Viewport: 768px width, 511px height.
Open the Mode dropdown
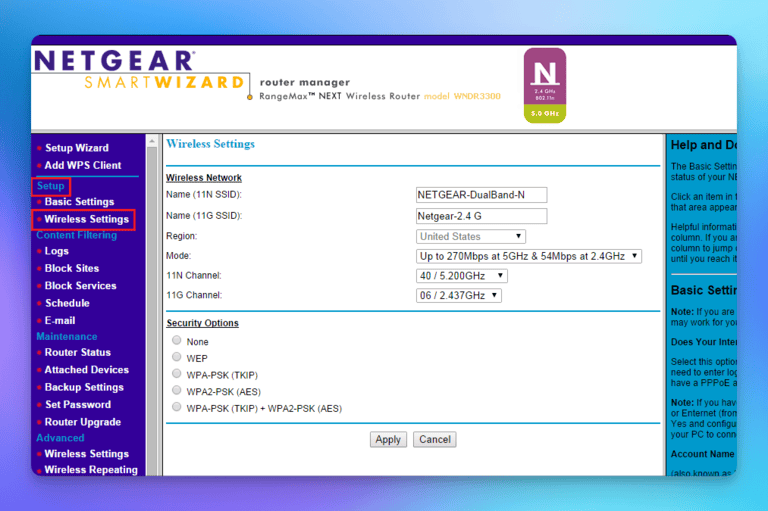528,256
